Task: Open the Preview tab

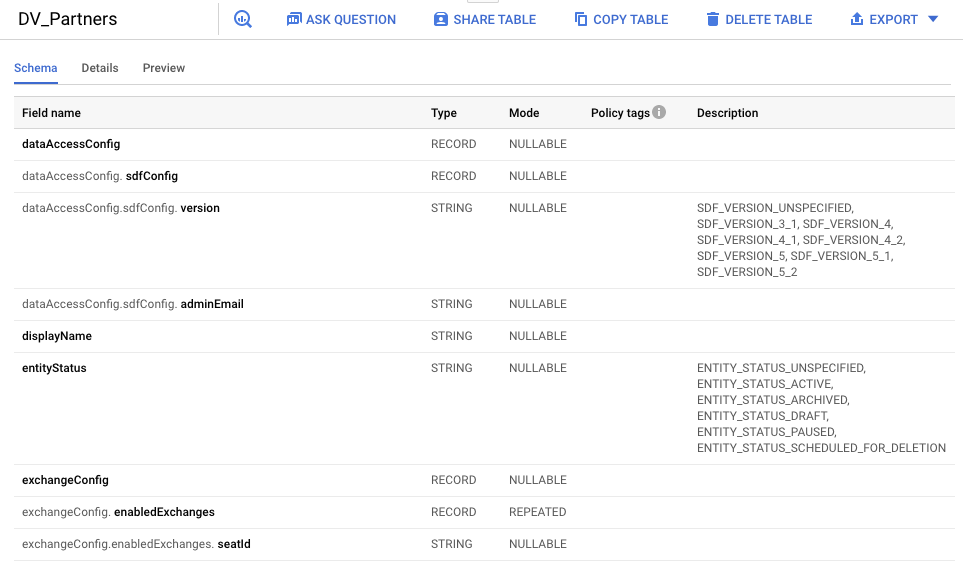Action: click(x=163, y=68)
